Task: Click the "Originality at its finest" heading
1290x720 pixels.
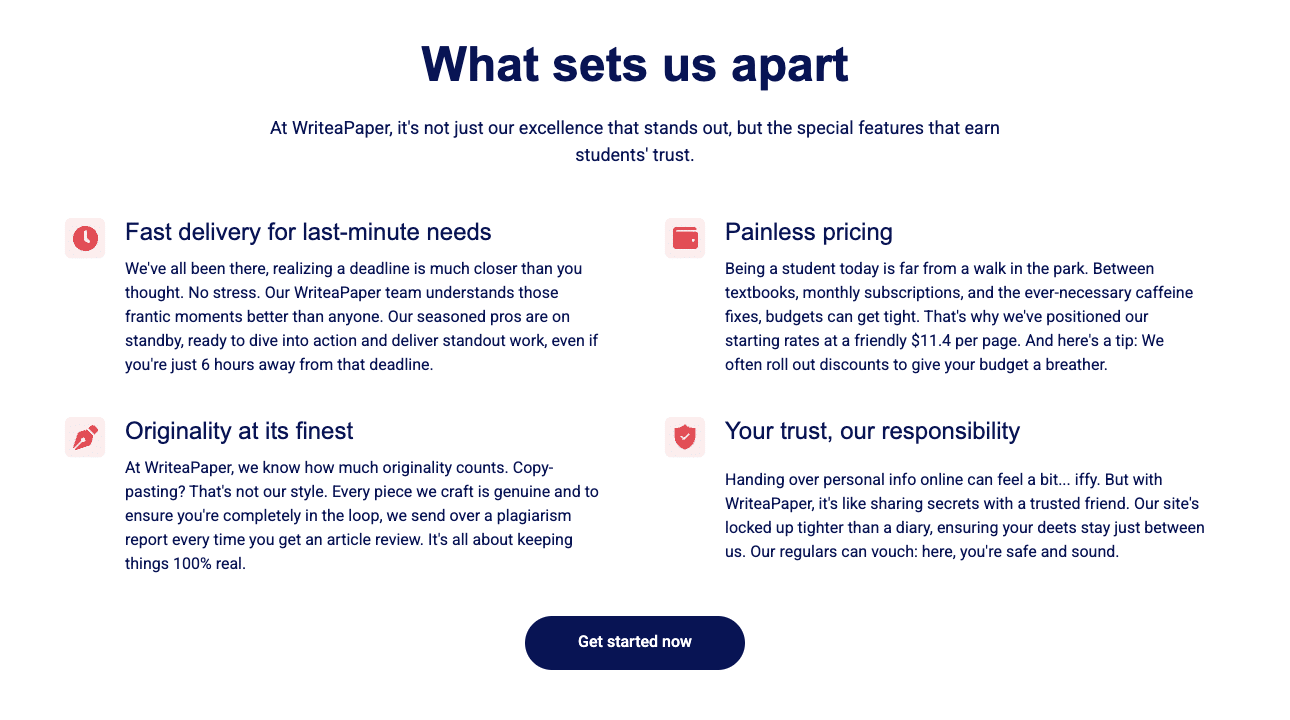Action: [239, 431]
